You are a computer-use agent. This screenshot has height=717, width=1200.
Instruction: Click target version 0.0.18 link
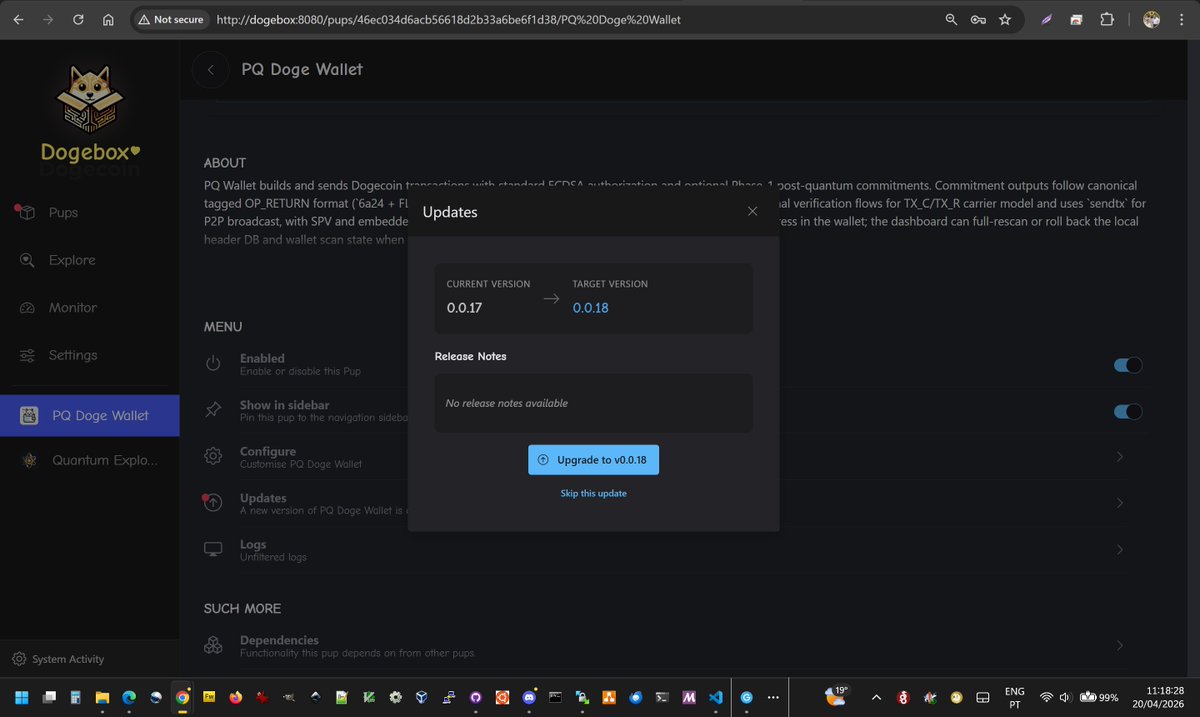point(590,308)
